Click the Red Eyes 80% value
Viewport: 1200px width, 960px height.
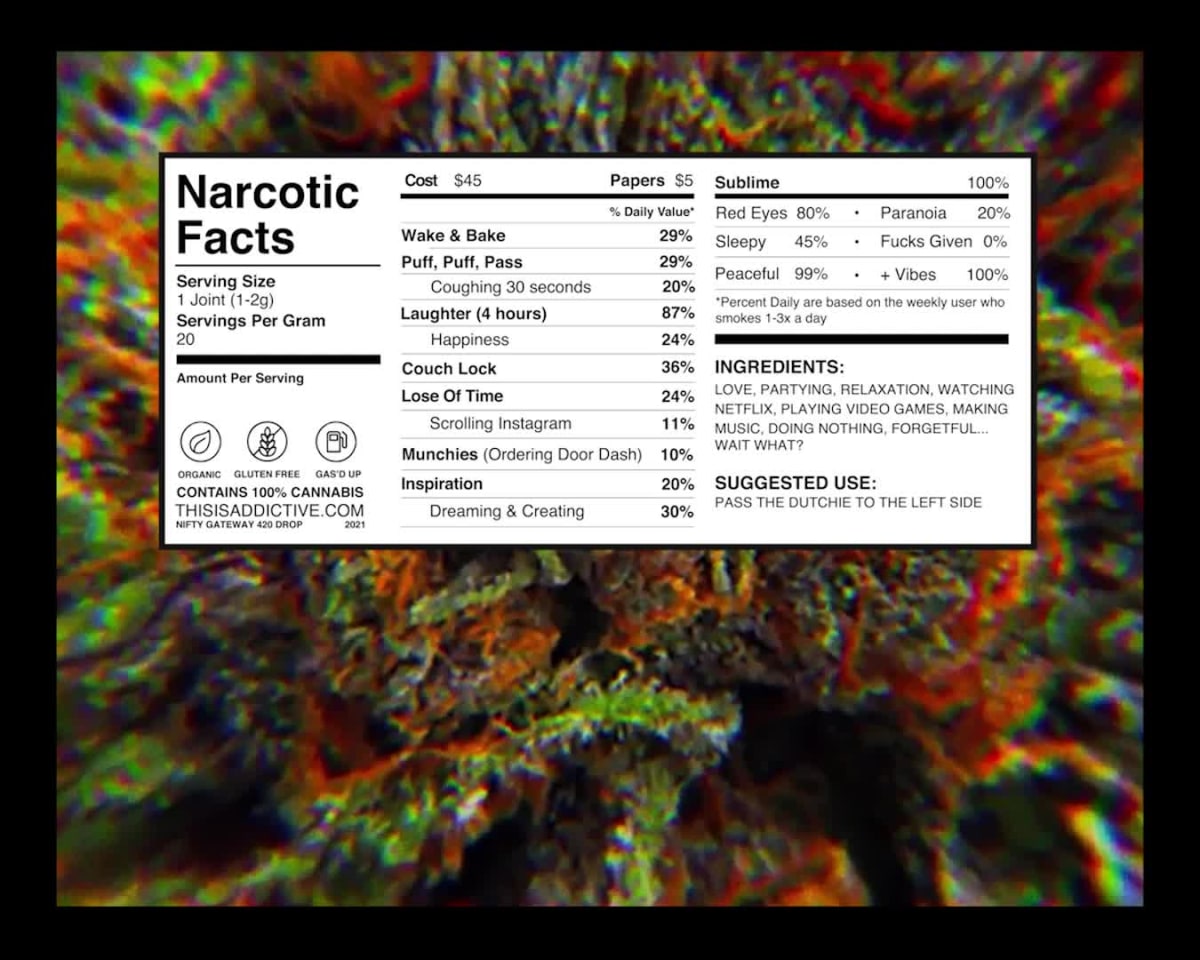point(813,213)
